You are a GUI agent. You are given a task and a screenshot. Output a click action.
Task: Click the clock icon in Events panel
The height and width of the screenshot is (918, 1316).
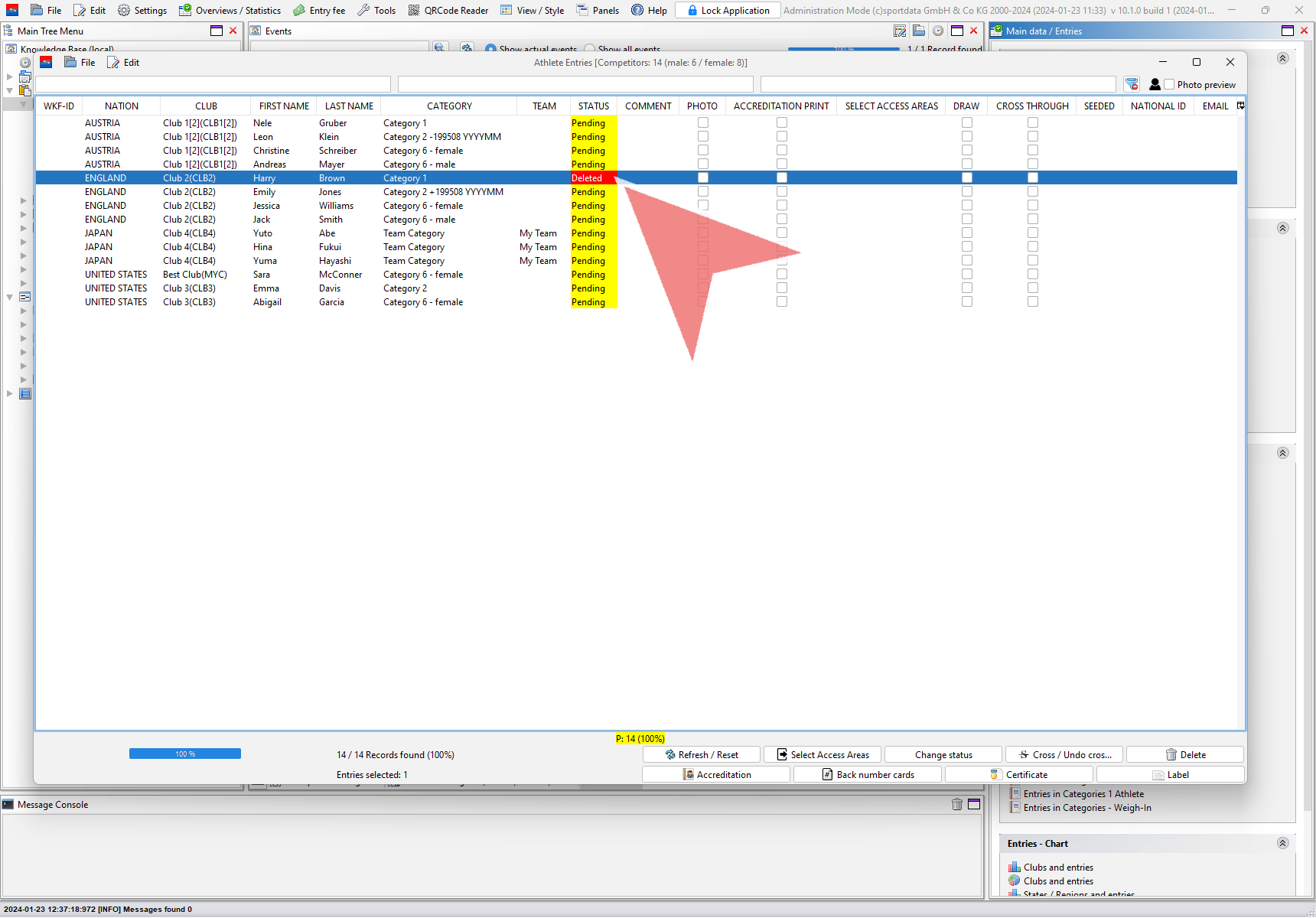(x=937, y=31)
